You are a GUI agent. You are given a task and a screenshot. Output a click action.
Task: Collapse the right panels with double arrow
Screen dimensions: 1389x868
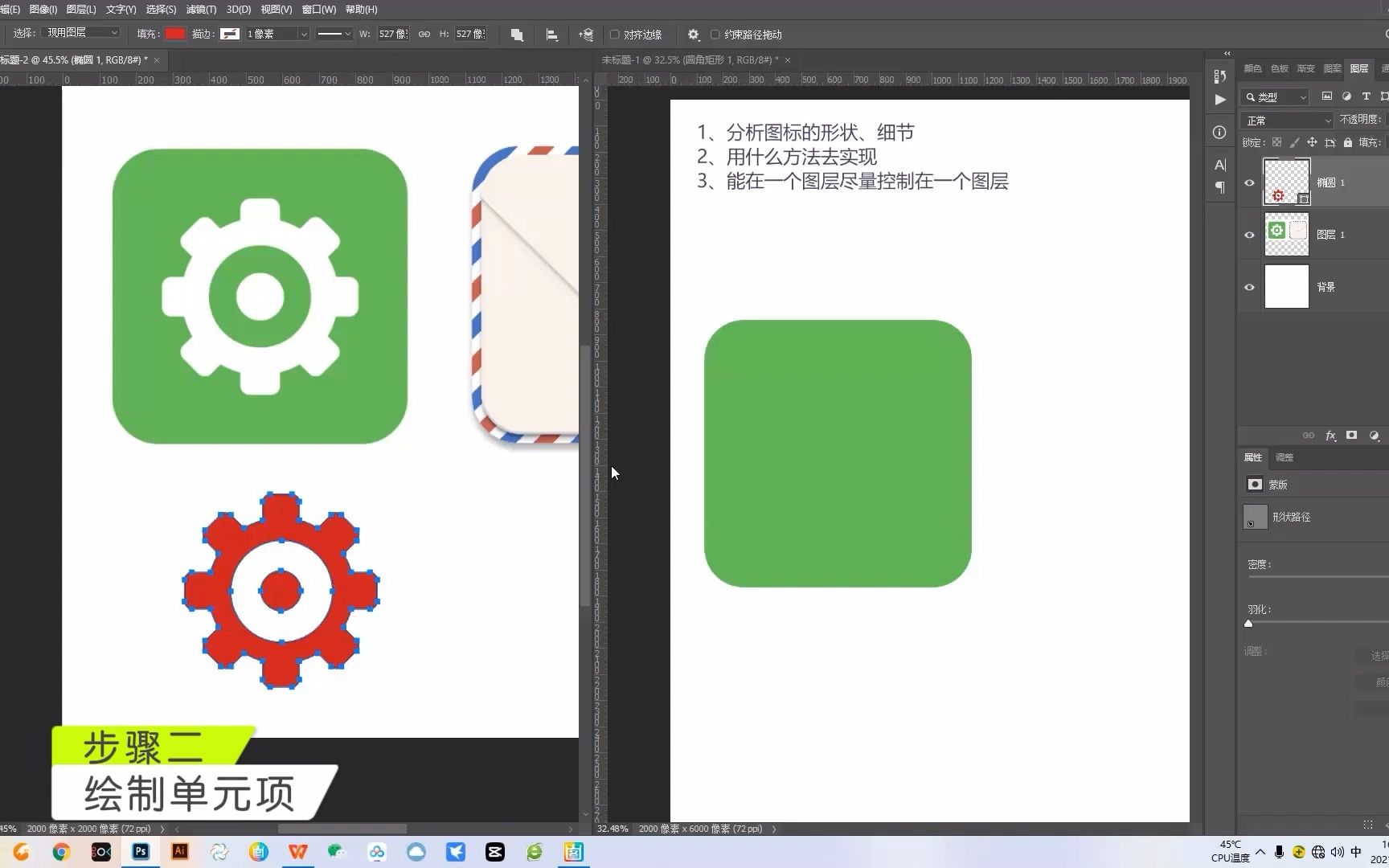pos(1226,53)
